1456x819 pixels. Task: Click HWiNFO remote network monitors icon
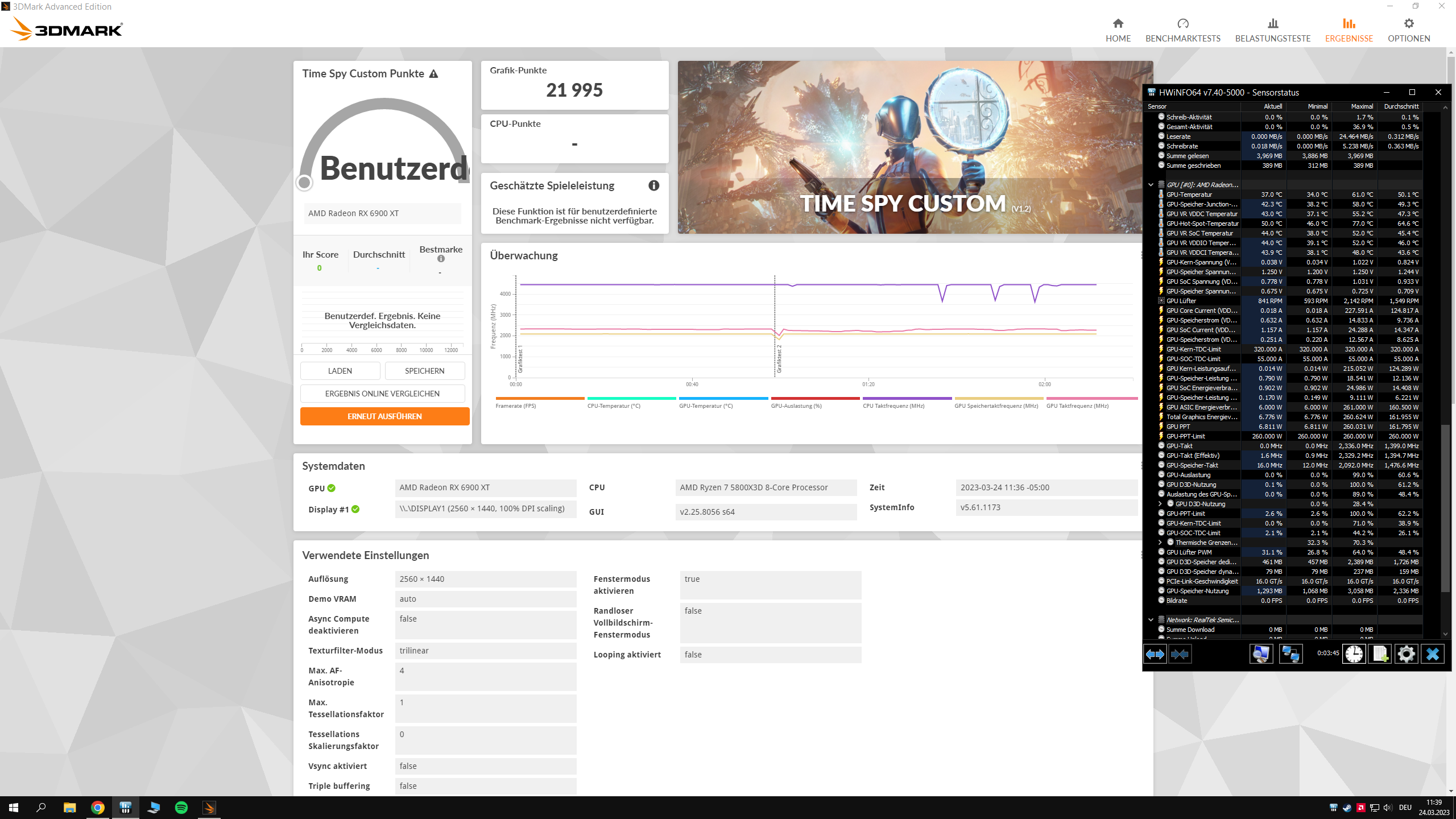coord(1290,654)
